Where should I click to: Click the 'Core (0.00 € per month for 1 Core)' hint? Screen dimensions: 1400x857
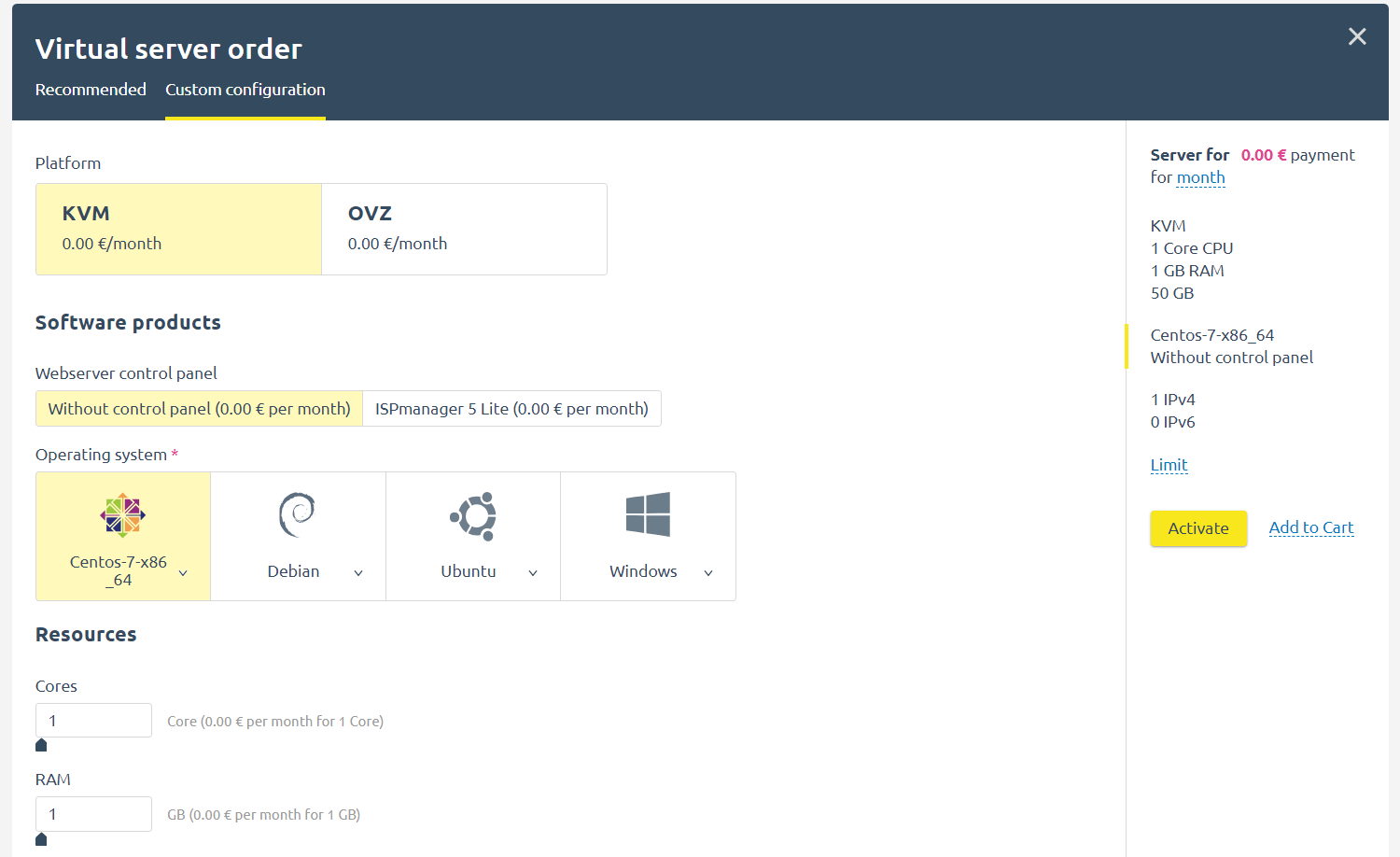(x=275, y=722)
